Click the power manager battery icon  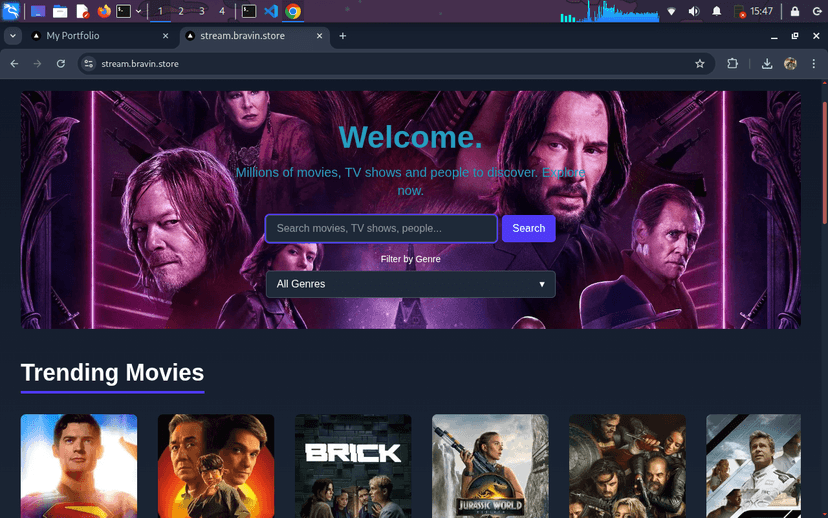pos(739,12)
